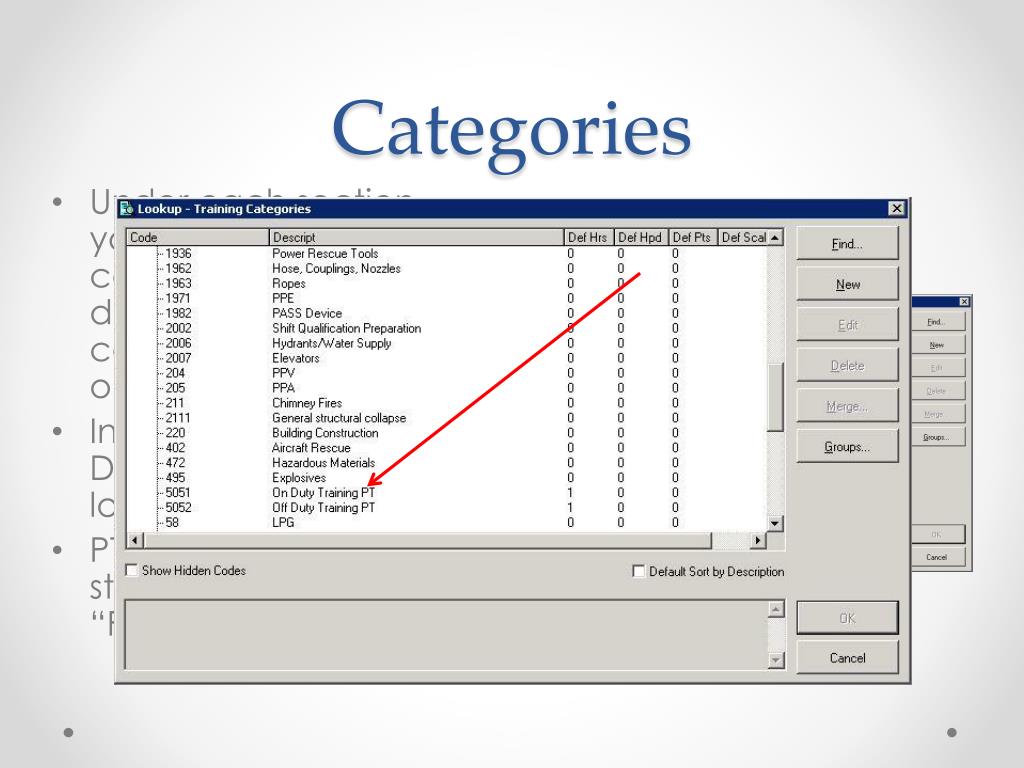Viewport: 1024px width, 768px height.
Task: Click the Lookup dialog title bar icon
Action: coord(126,209)
